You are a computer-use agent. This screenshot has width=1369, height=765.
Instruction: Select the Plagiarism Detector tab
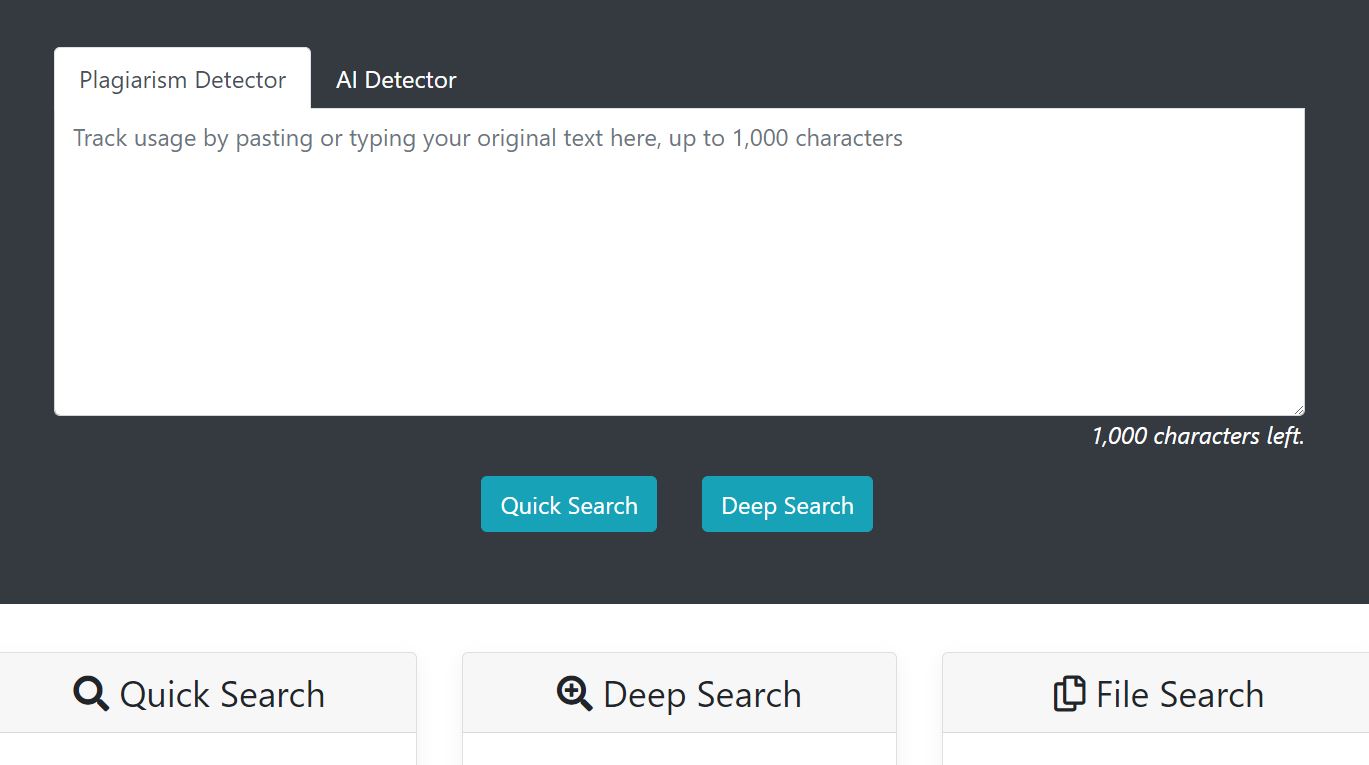tap(182, 80)
